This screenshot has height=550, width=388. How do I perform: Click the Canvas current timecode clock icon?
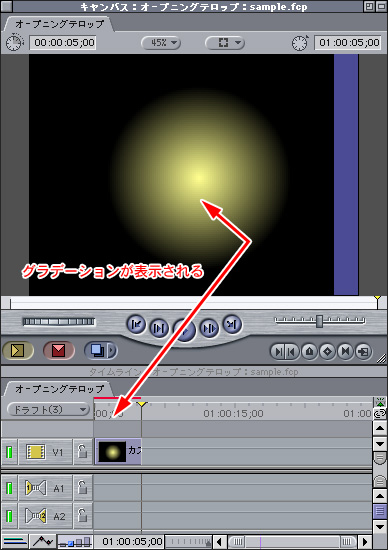(x=300, y=43)
